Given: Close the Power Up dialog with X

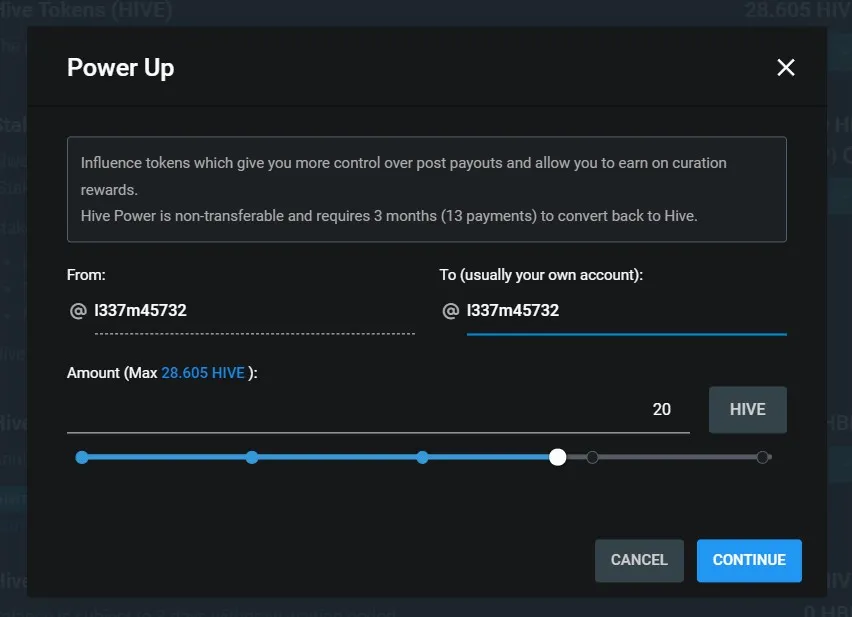Looking at the screenshot, I should [785, 68].
